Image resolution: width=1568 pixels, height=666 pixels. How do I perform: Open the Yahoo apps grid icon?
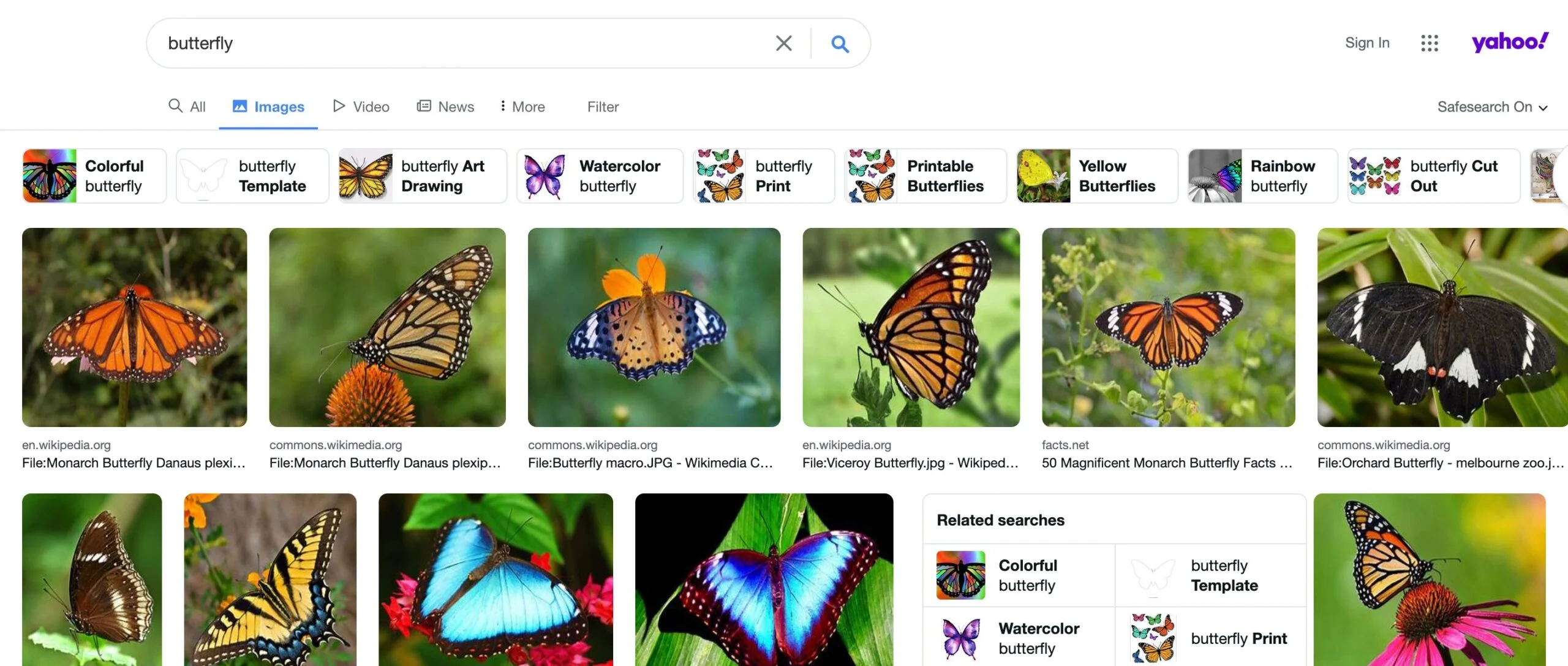click(x=1429, y=43)
